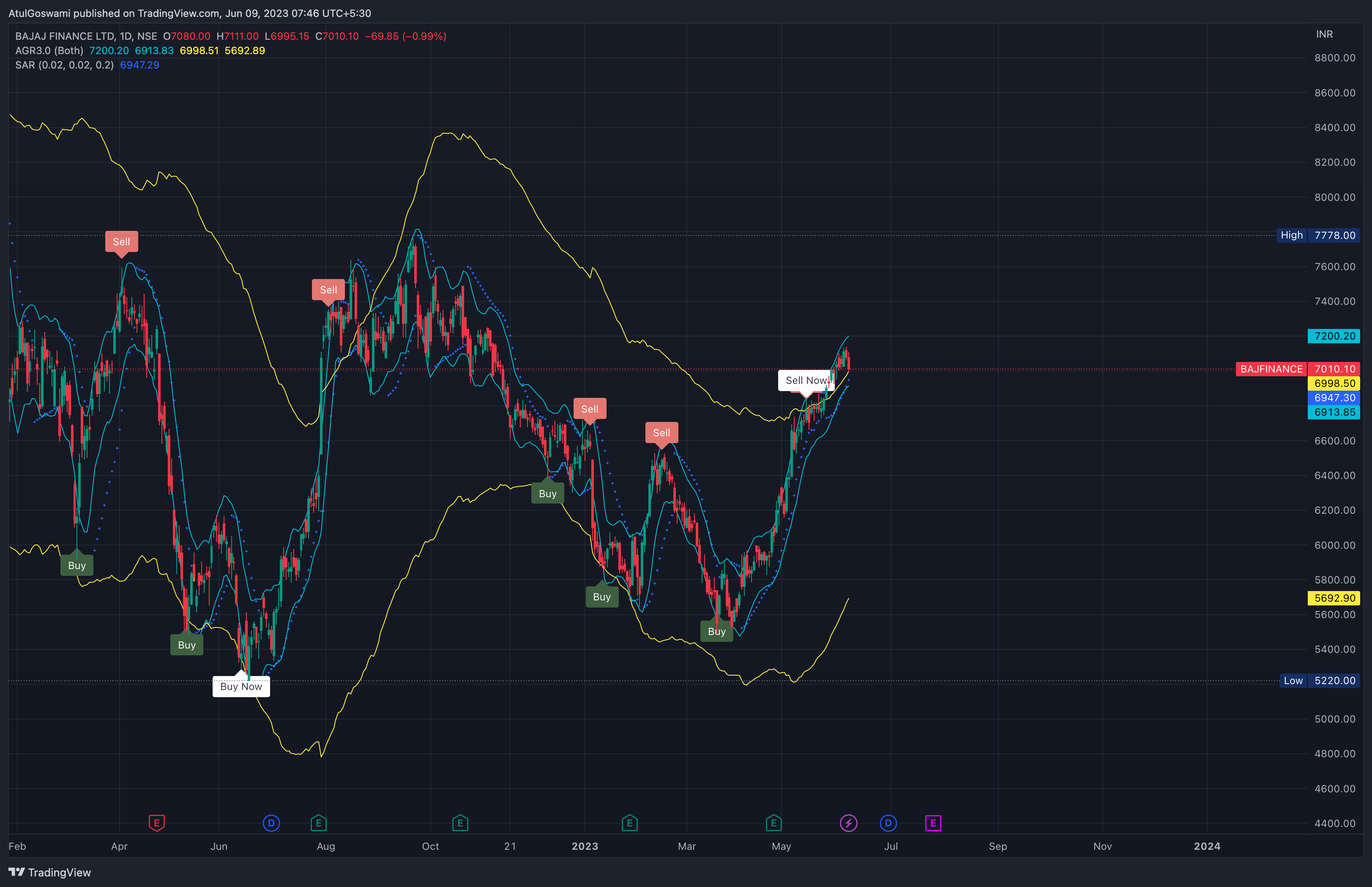Click the low price L6995.15

click(287, 36)
